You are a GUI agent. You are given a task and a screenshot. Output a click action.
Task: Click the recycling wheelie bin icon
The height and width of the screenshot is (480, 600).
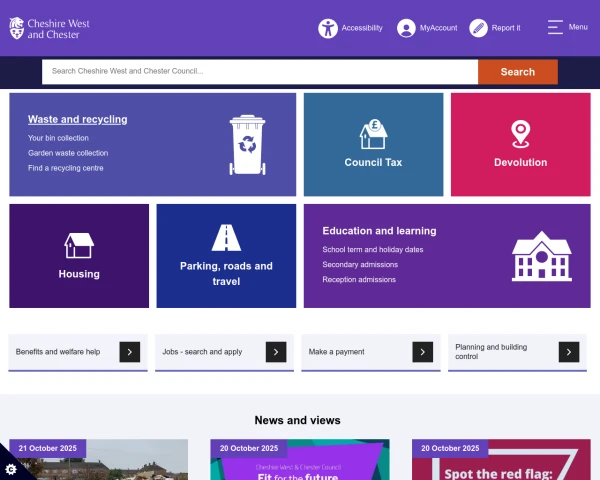[248, 145]
